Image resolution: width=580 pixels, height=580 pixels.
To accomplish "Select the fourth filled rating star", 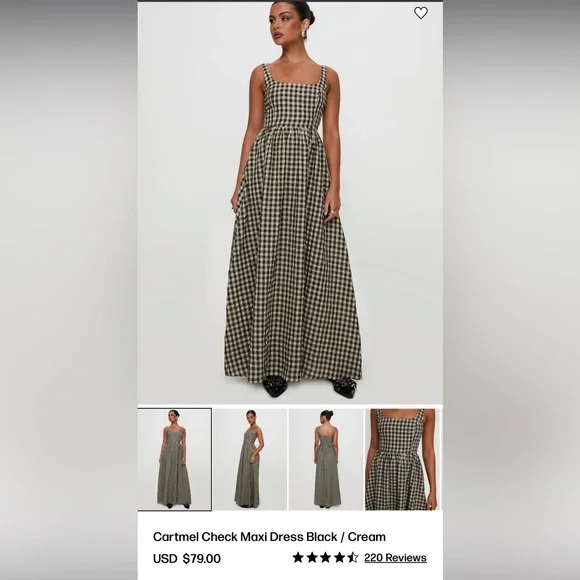I will coord(339,557).
